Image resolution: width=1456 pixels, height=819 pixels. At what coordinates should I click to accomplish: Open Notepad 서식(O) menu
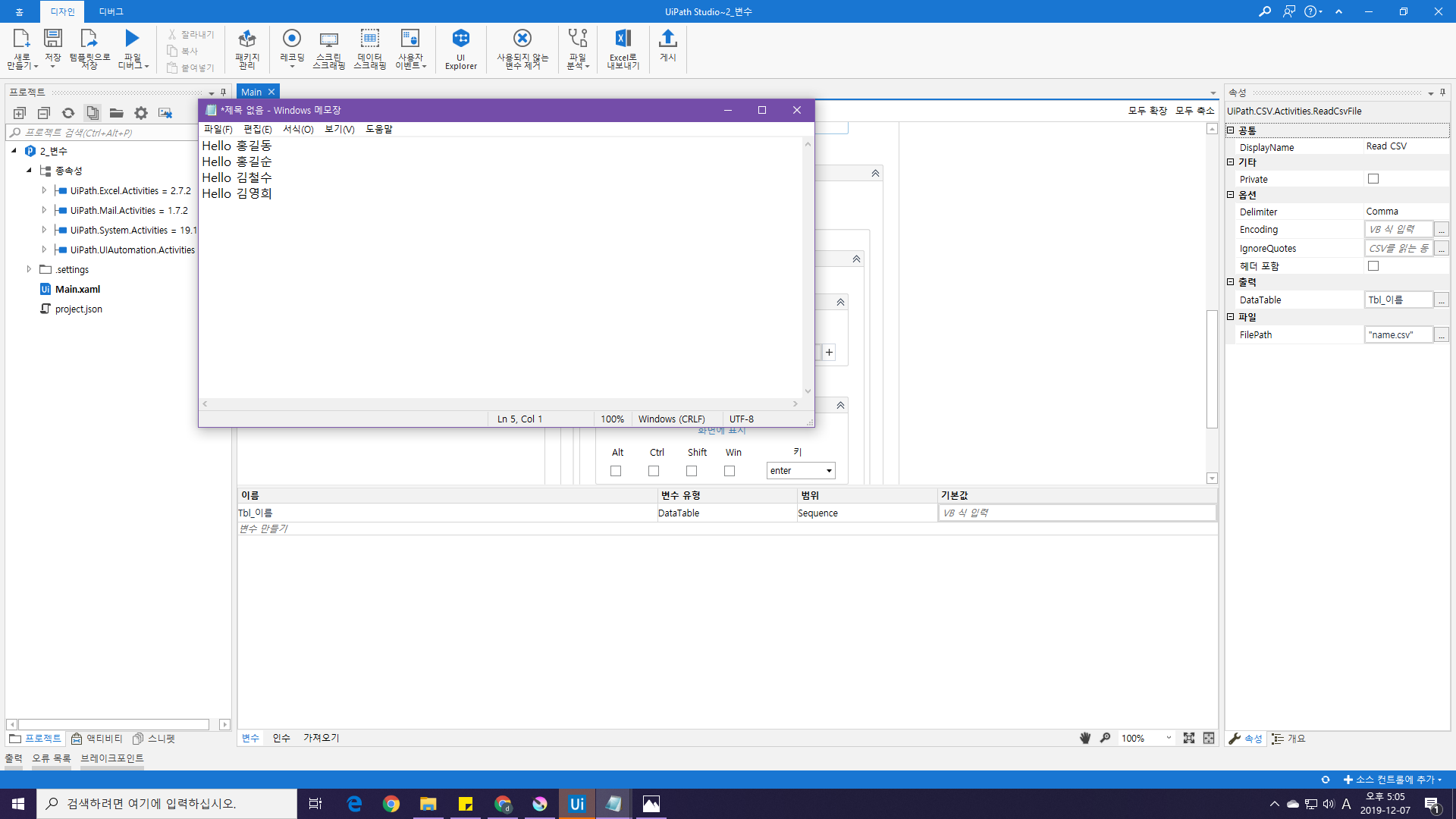click(x=298, y=129)
